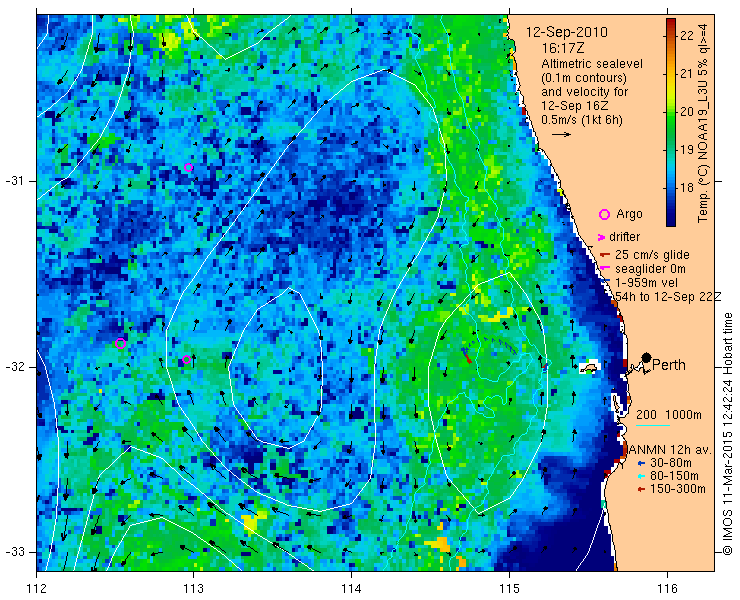This screenshot has height=600, width=740.
Task: Click the '12-Sep 16Z' velocity time text
Action: [x=574, y=106]
